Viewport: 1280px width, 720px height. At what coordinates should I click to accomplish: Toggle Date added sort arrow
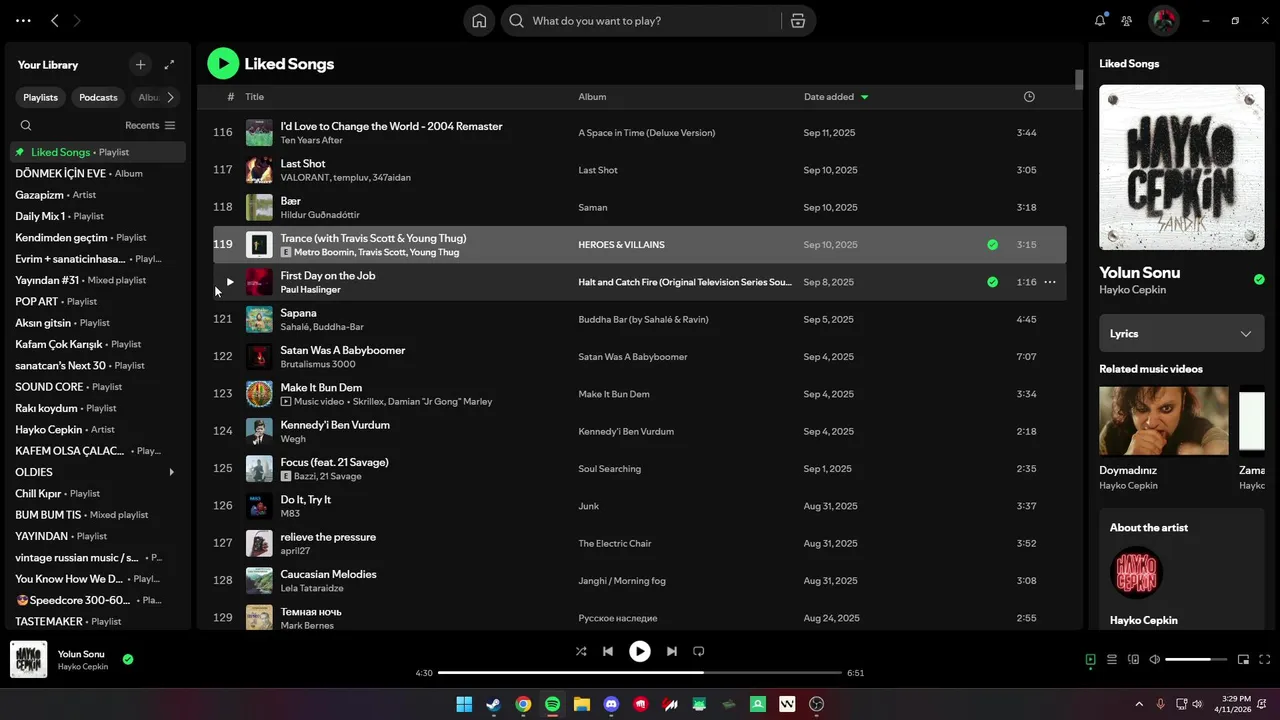[864, 97]
